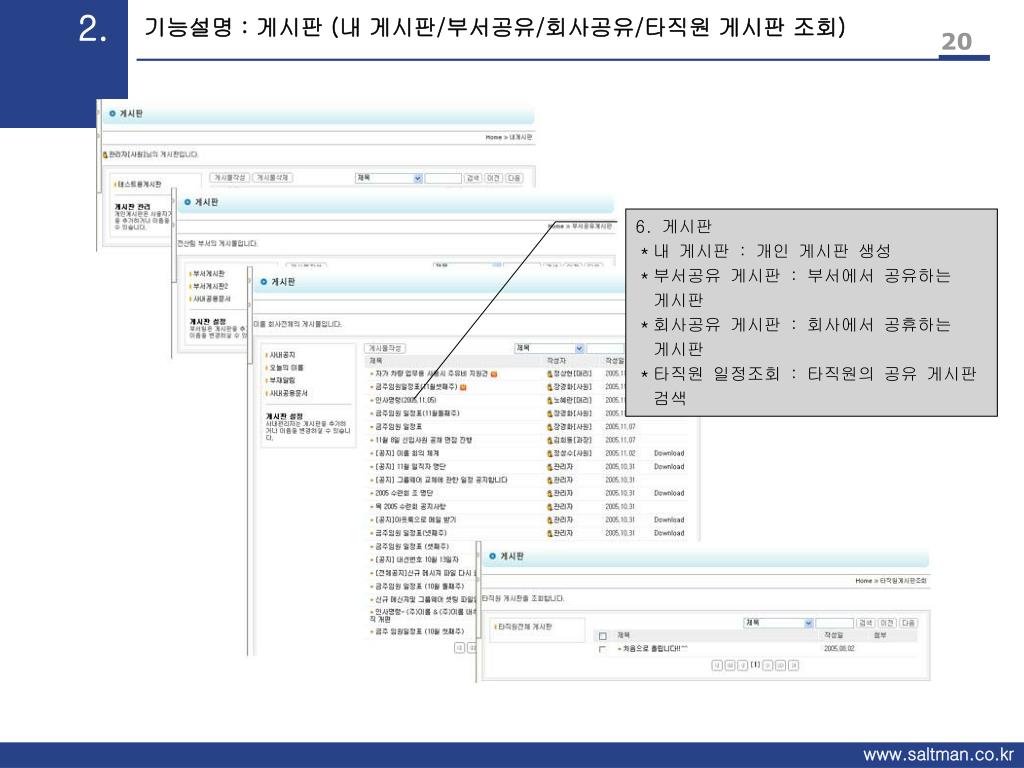The image size is (1024, 768).
Task: Download attachment of '[공지]아웃룩으로 메일 받기'
Action: click(x=669, y=520)
